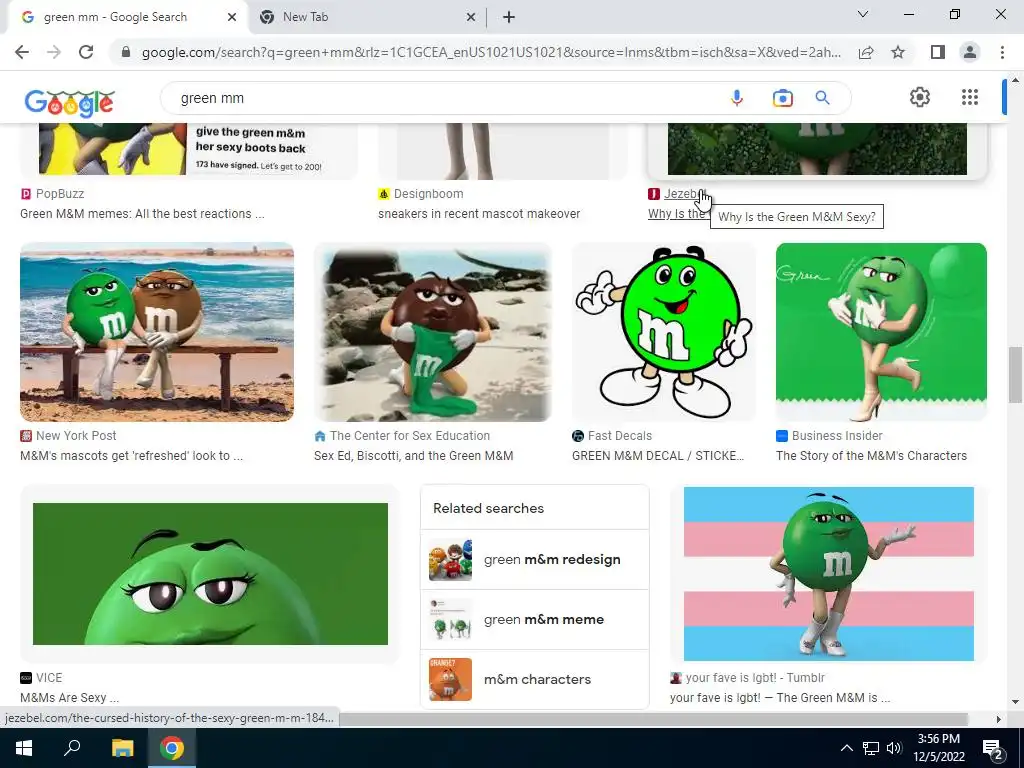1024x768 pixels.
Task: Open the New York Post beach image
Action: click(x=157, y=332)
